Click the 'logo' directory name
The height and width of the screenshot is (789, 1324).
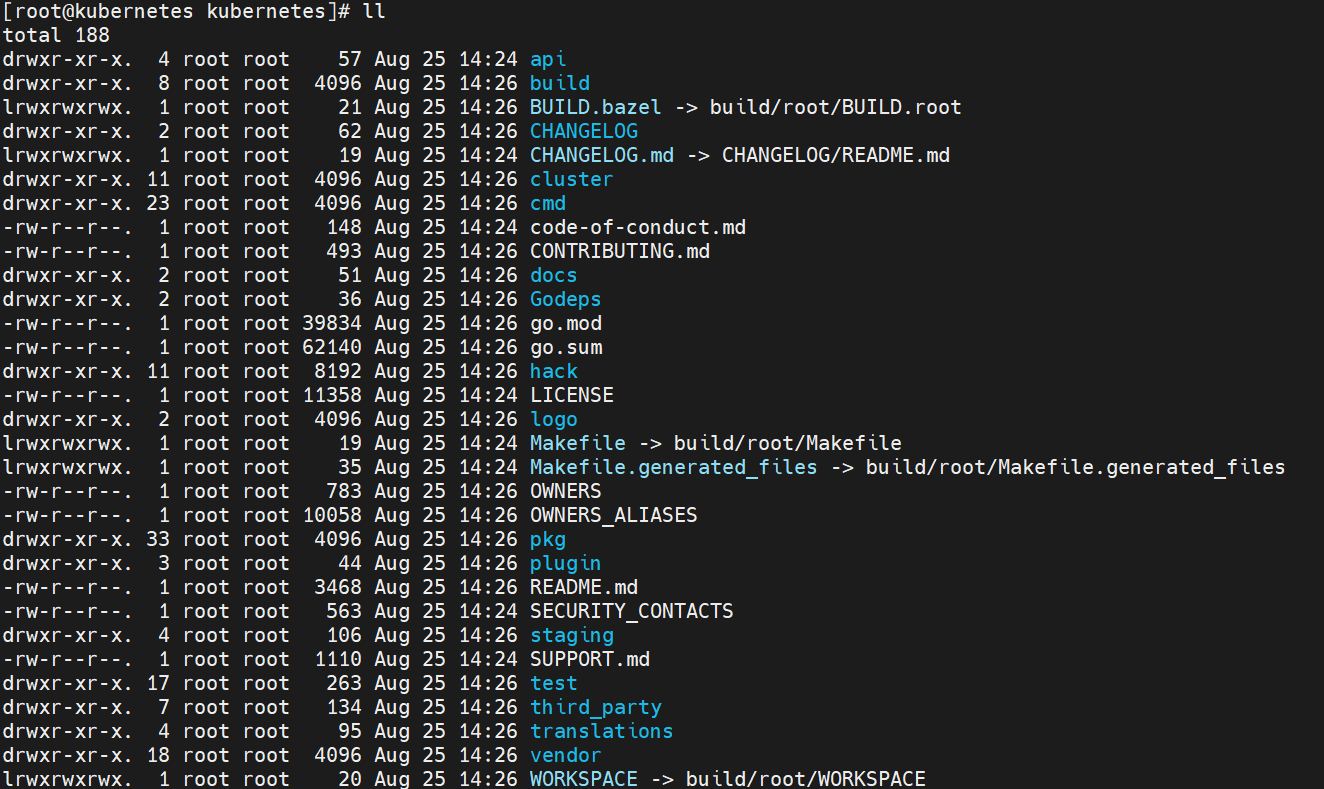[554, 419]
